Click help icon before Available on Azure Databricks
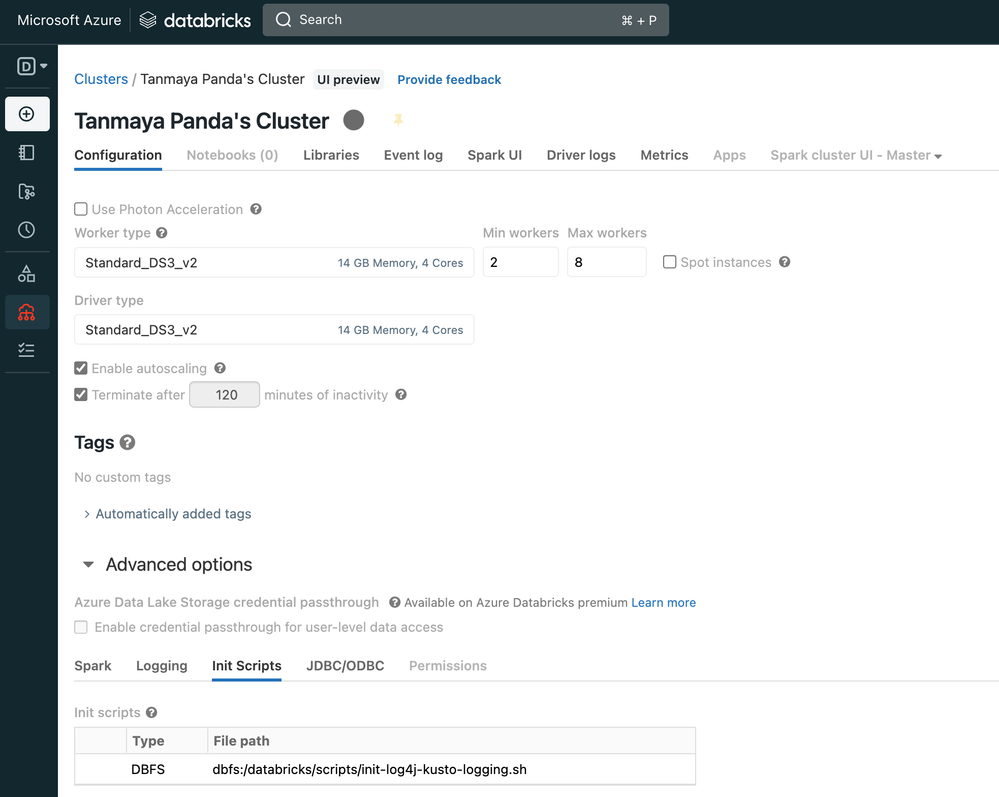 point(395,602)
